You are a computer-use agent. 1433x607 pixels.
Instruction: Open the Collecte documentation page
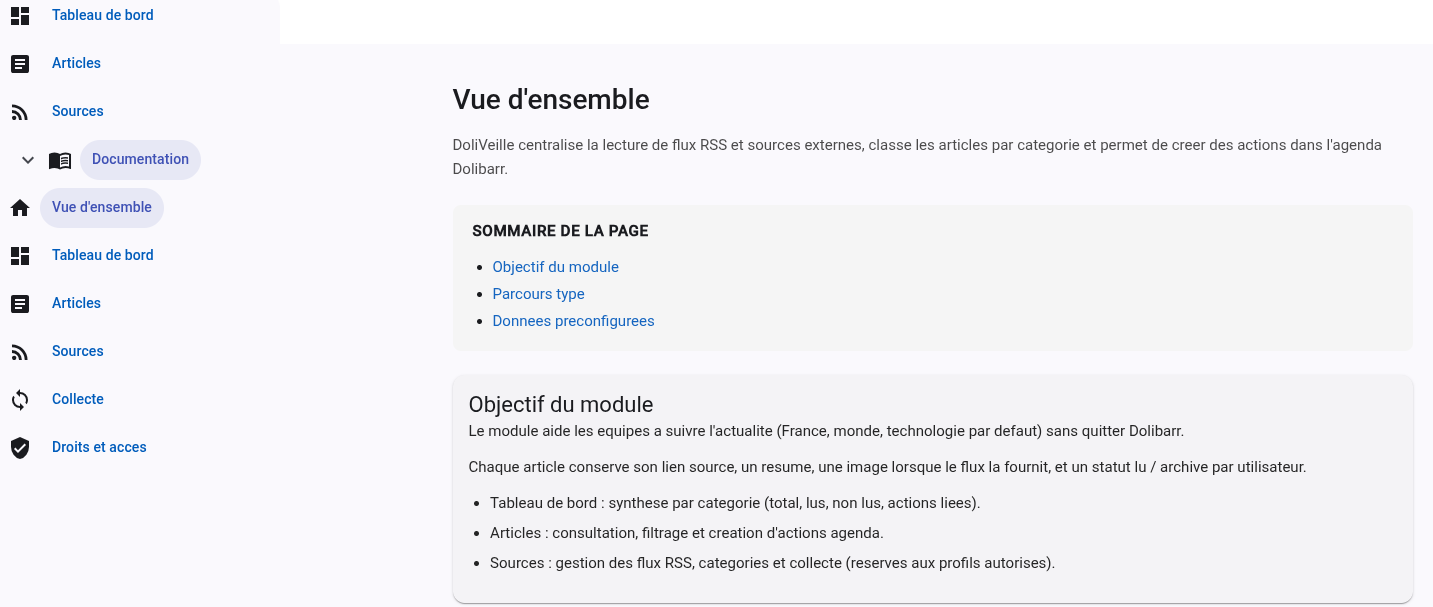[x=78, y=399]
